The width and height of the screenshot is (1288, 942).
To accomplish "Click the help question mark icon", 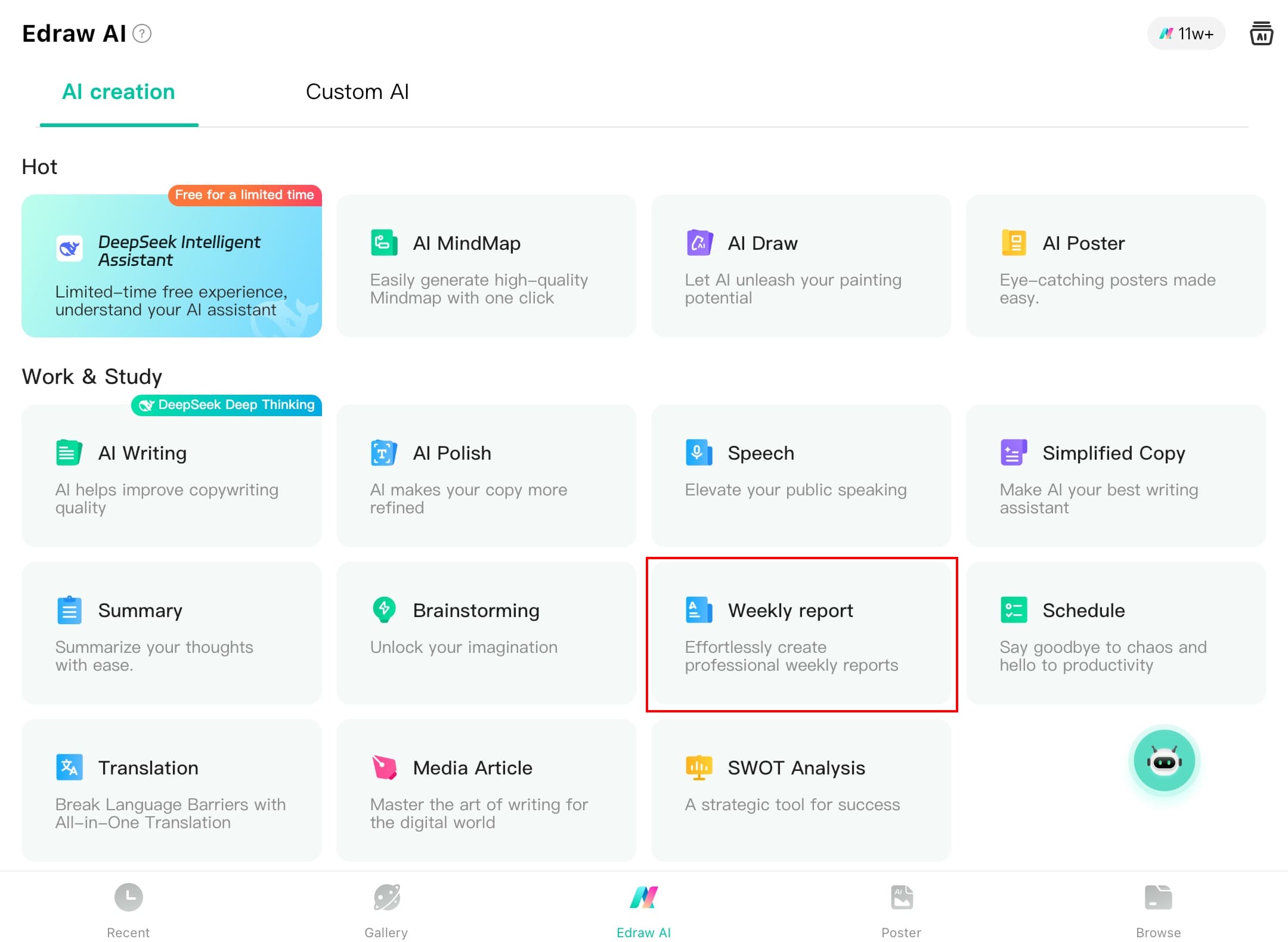I will (142, 33).
